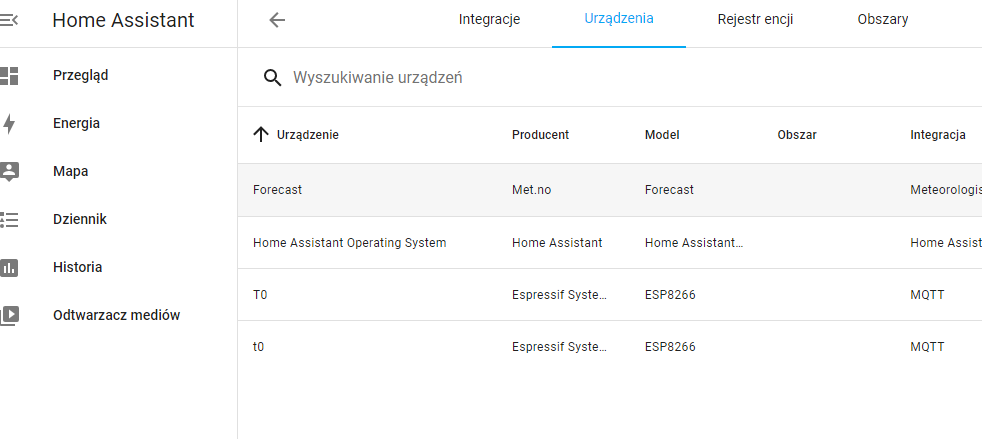Image resolution: width=982 pixels, height=439 pixels.
Task: Click the Przegląd dashboard icon
Action: (9, 76)
